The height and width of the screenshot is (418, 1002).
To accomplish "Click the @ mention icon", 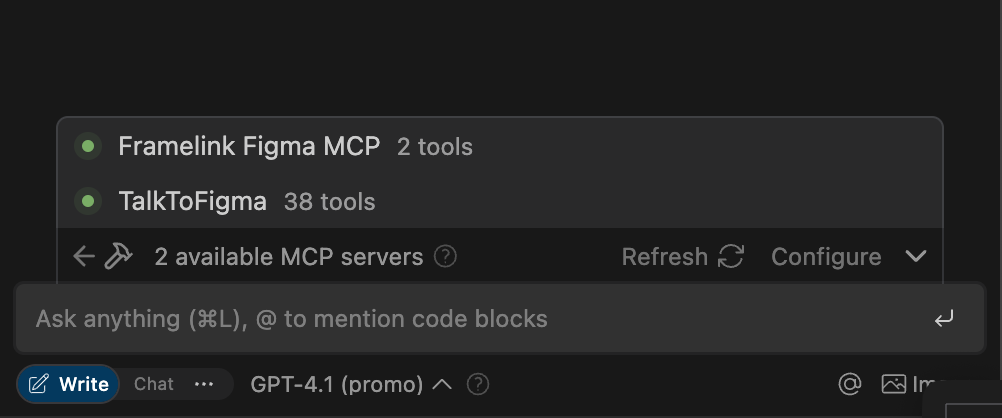I will click(x=849, y=384).
